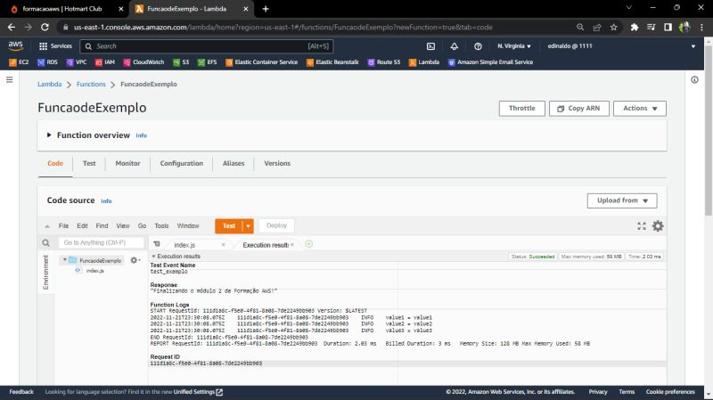Image resolution: width=713 pixels, height=400 pixels.
Task: Click the search magnifier in editor sidebar
Action: 46,243
